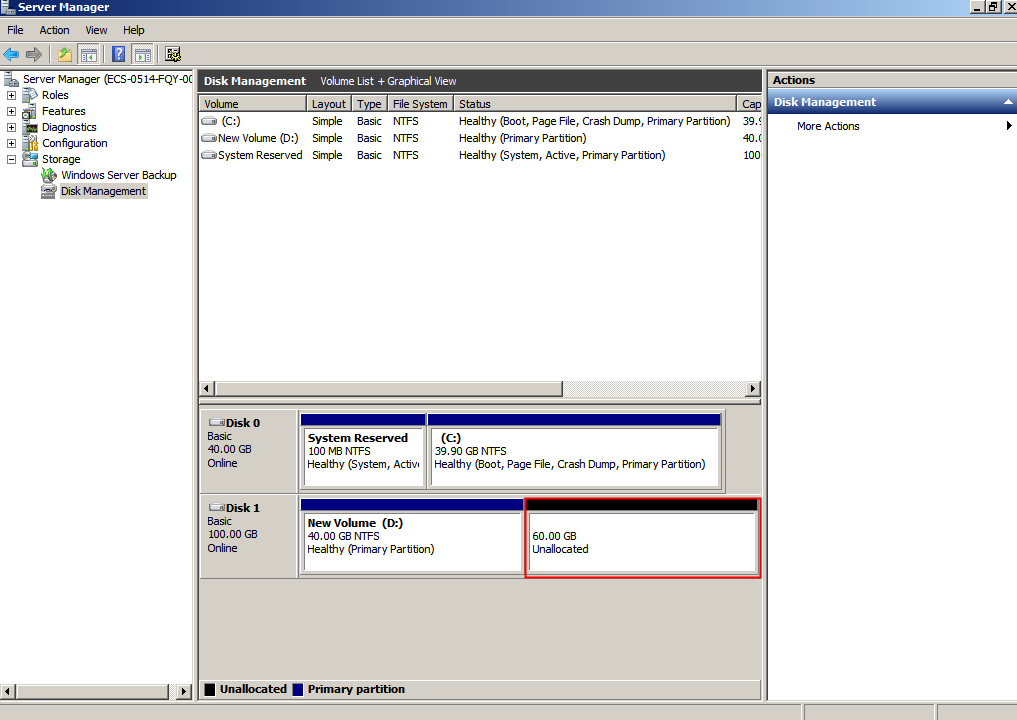Viewport: 1017px width, 720px height.
Task: Select the (C:) 39.90 GB partition block
Action: (575, 451)
